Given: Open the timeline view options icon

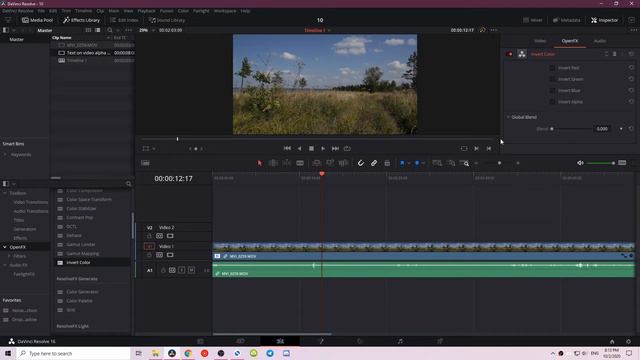Looking at the screenshot, I should (145, 163).
